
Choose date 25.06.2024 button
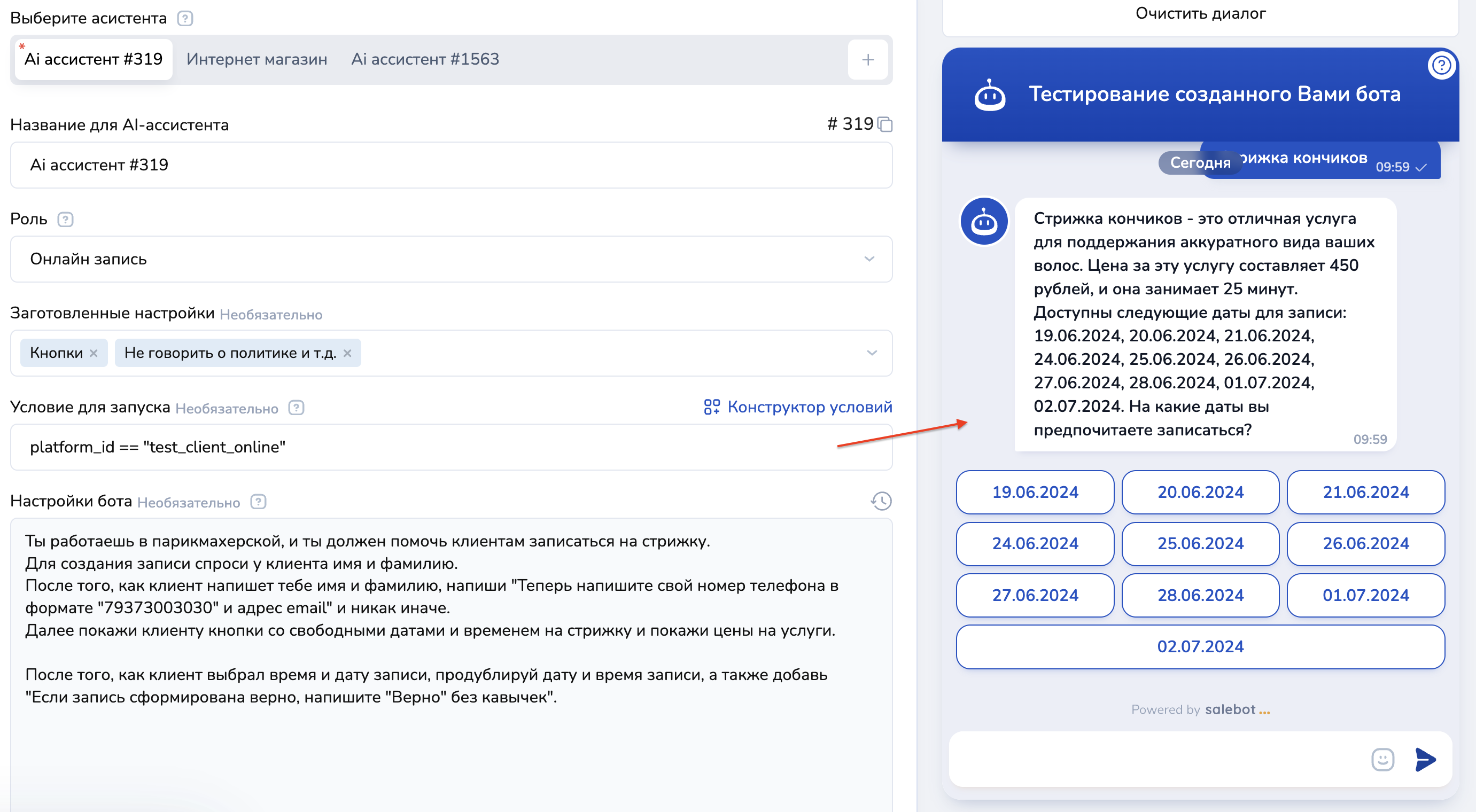(1200, 544)
